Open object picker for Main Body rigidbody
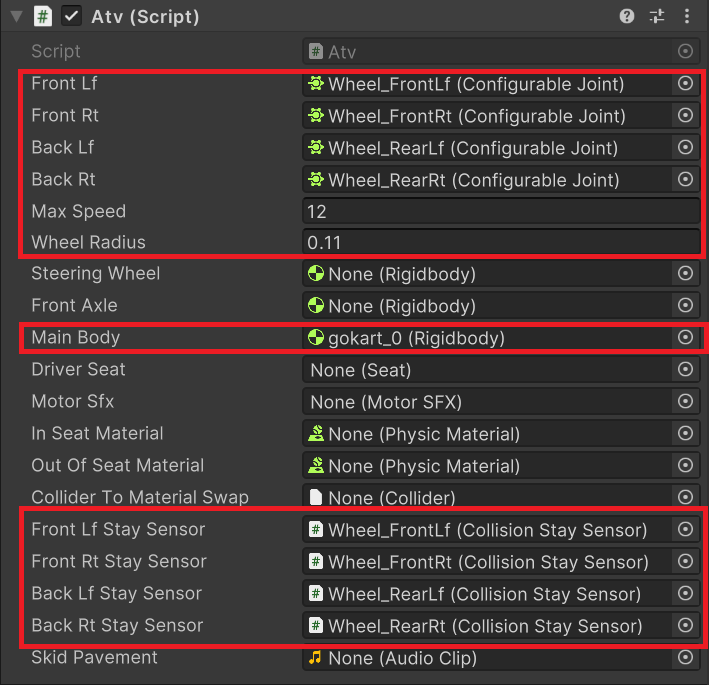Screen dimensions: 709x685 point(685,337)
